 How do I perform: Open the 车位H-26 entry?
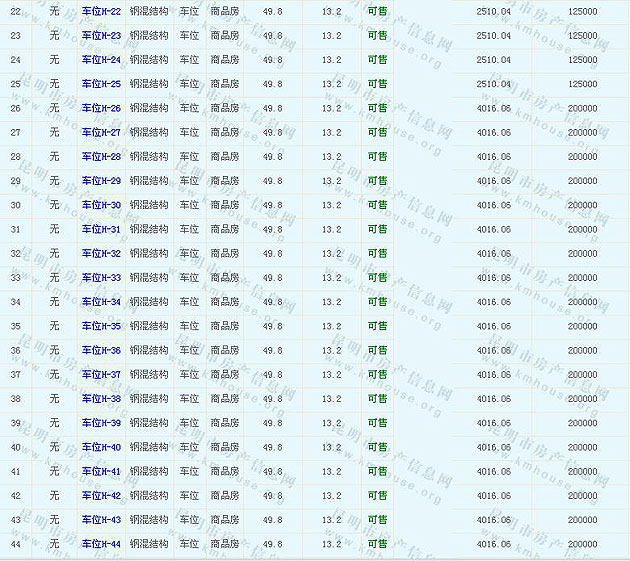coord(101,108)
